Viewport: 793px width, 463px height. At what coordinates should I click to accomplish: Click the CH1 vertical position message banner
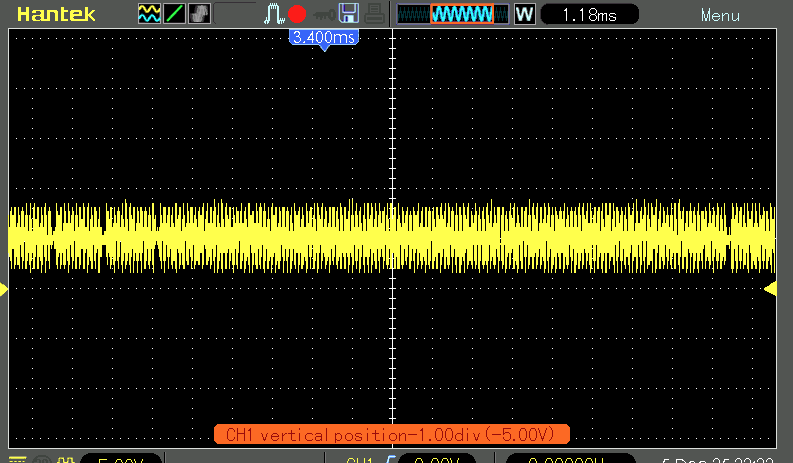(x=391, y=434)
